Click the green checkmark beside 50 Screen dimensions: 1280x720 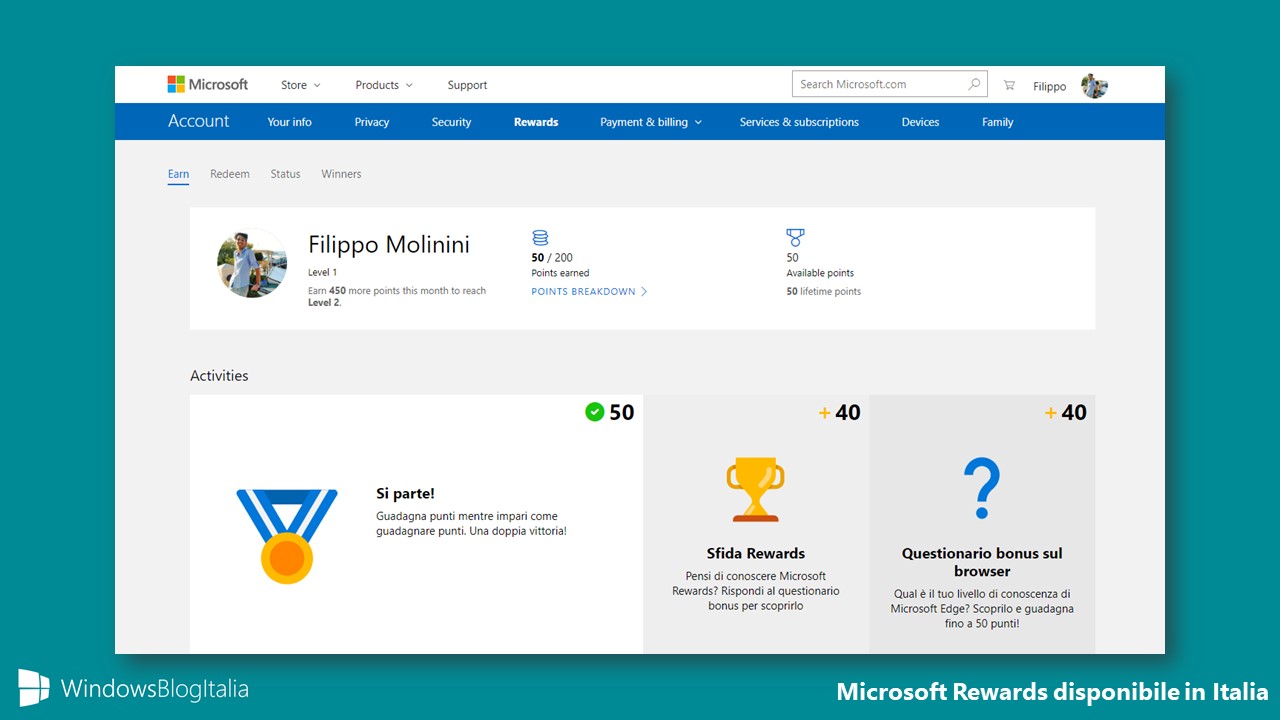click(595, 412)
